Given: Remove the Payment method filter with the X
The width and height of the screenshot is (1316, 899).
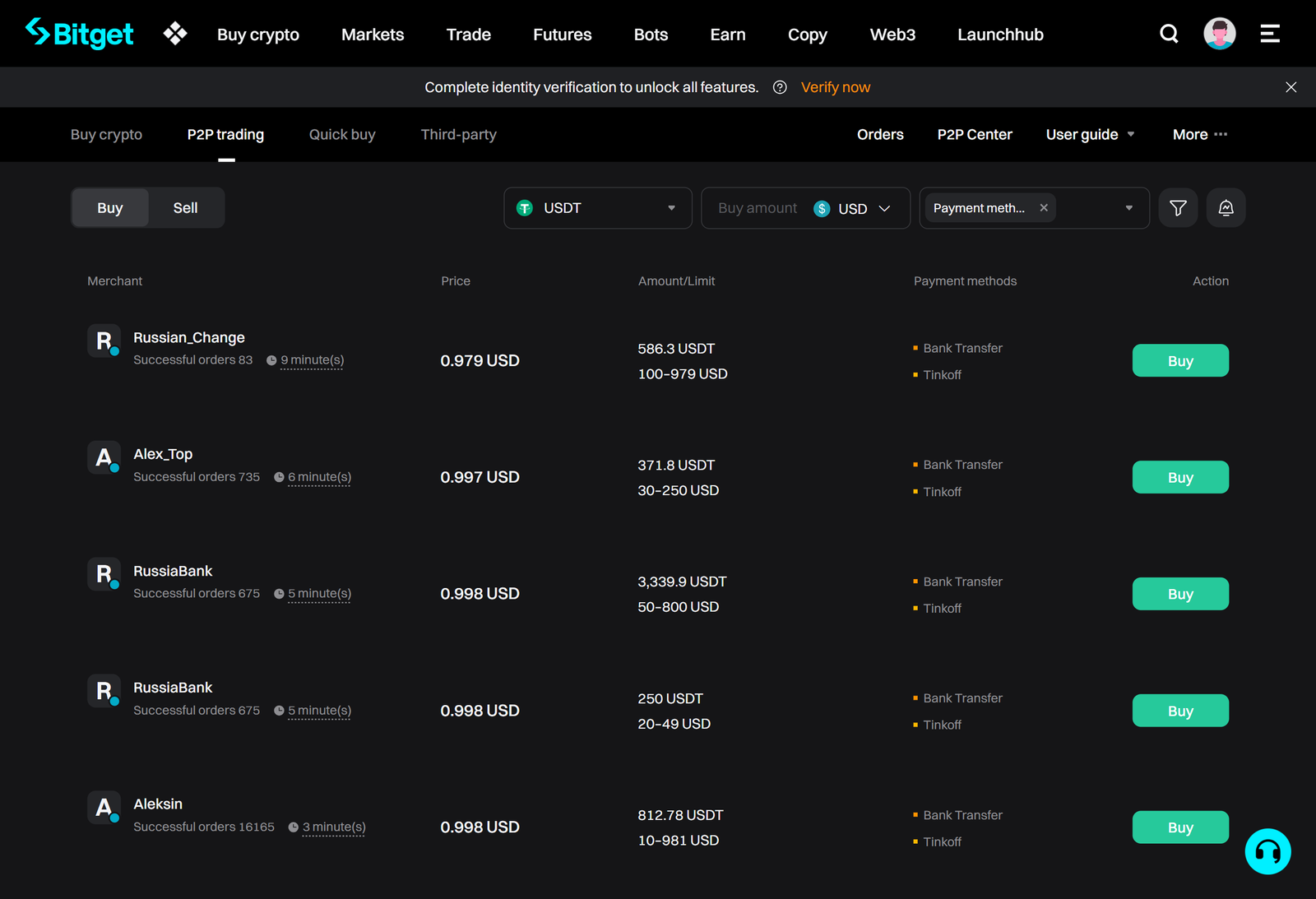Looking at the screenshot, I should (1043, 207).
